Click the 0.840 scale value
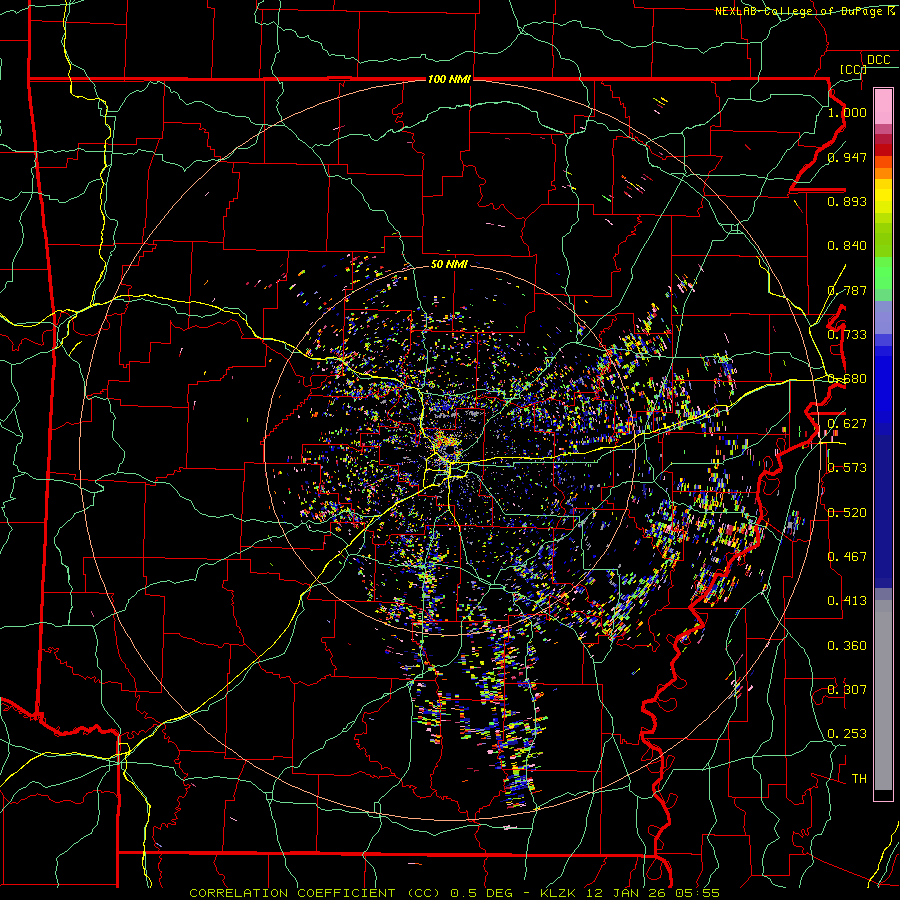 tap(847, 246)
